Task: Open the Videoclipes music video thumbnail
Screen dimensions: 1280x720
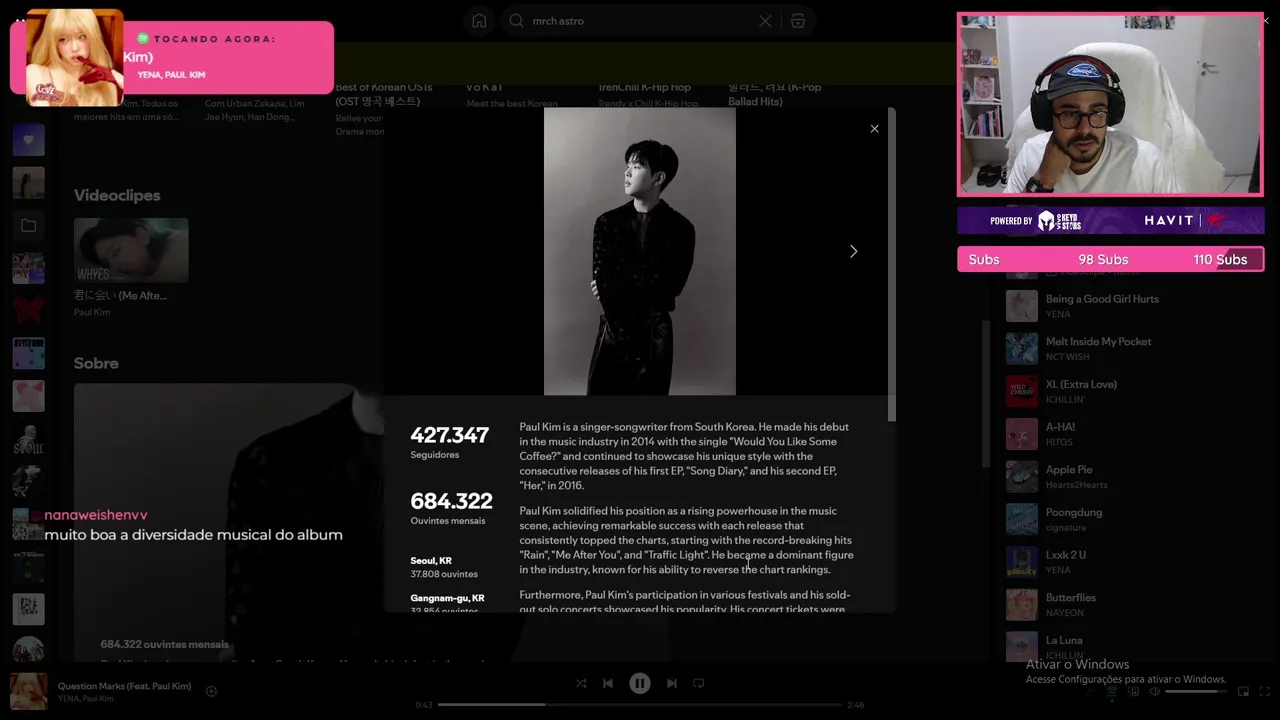Action: (x=131, y=250)
